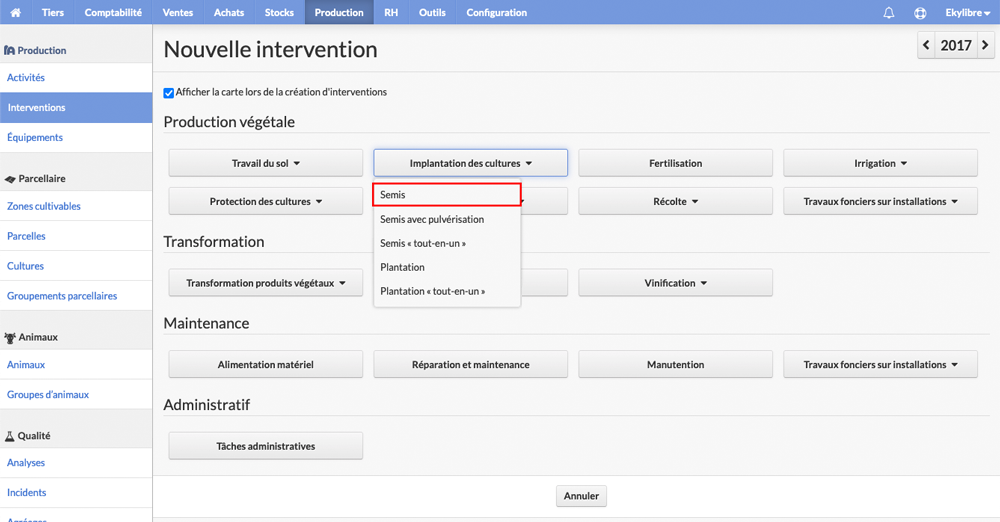
Task: Expand the Protection des cultures dropdown
Action: tap(265, 201)
